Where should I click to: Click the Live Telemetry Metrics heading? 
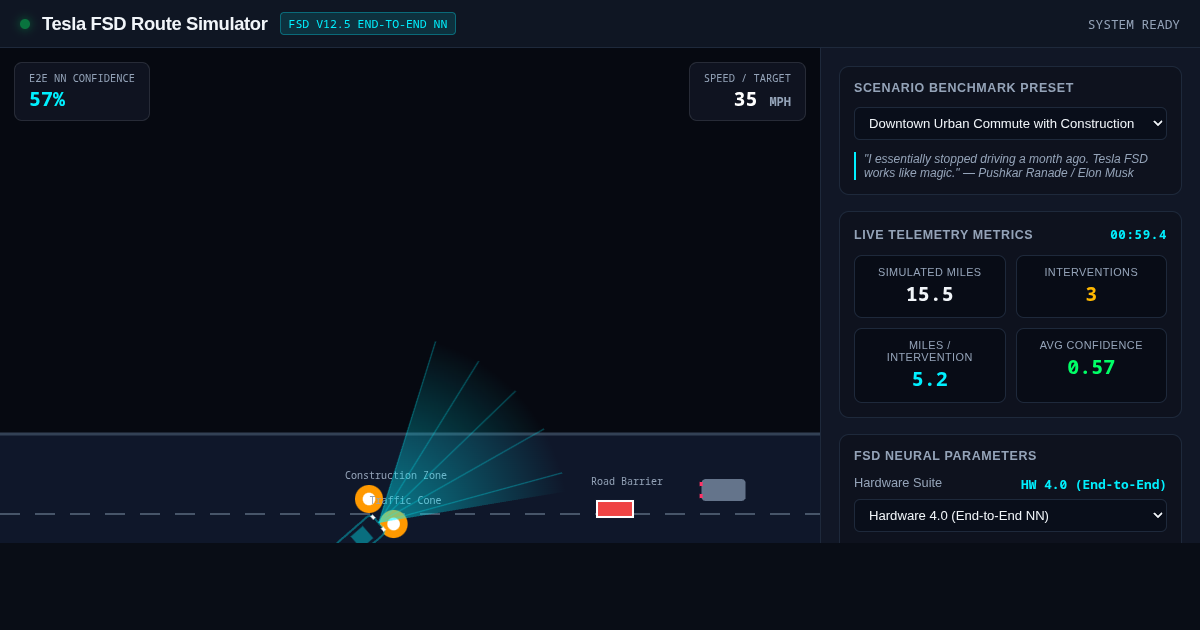(x=943, y=235)
